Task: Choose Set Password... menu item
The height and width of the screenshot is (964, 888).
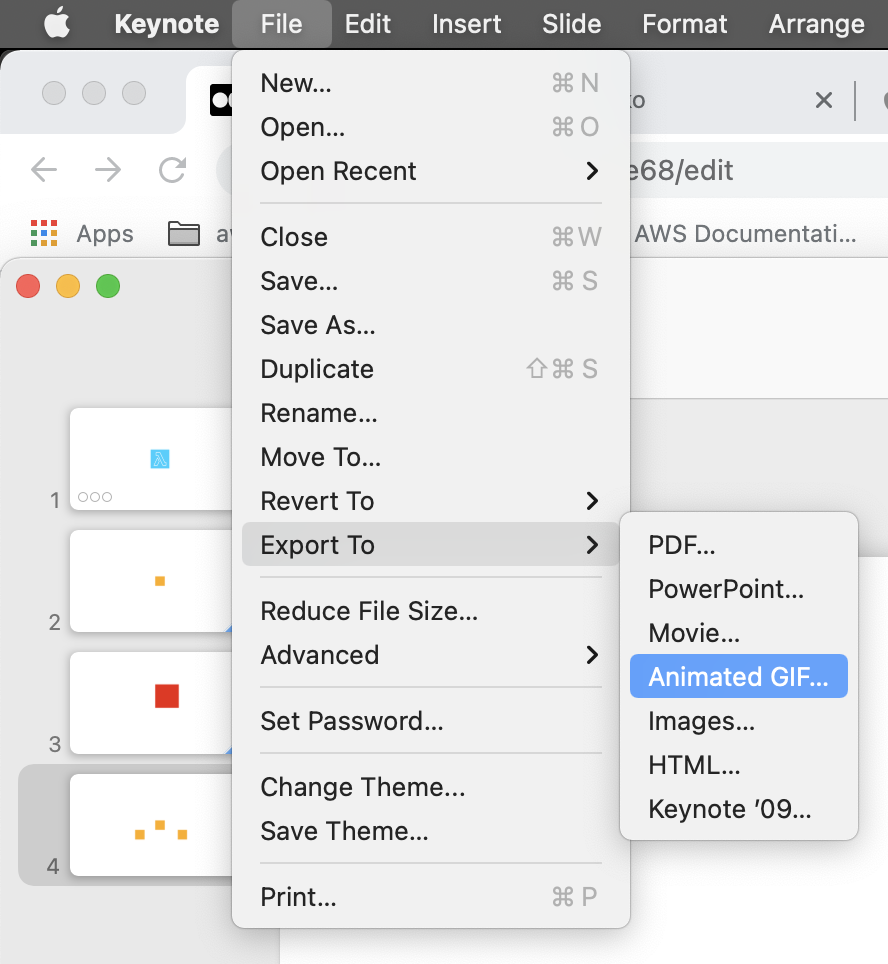Action: pos(430,721)
